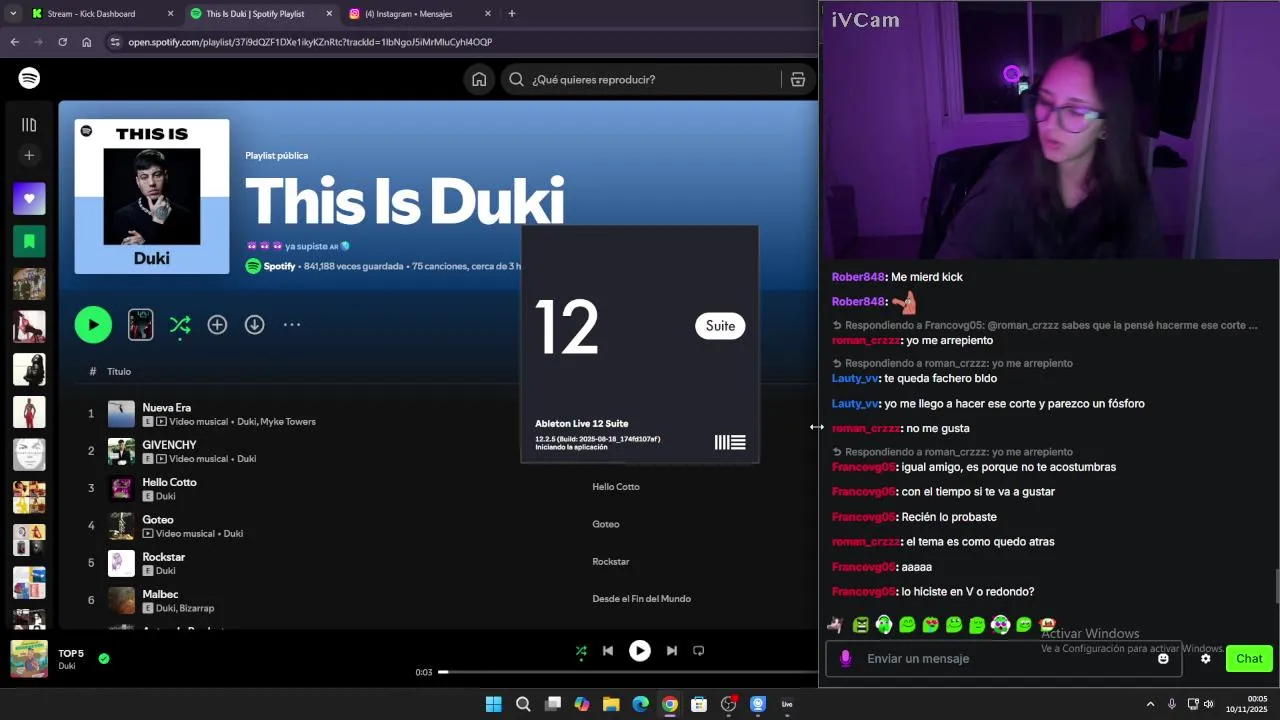Open Spotify owner profile link

click(279, 267)
